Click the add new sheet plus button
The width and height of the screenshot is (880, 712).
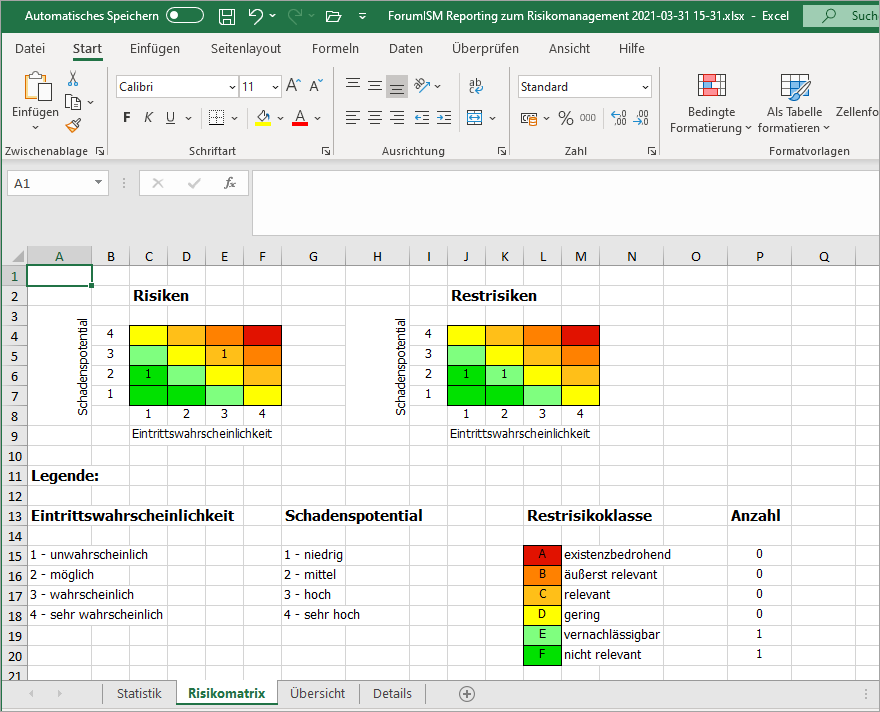point(466,693)
